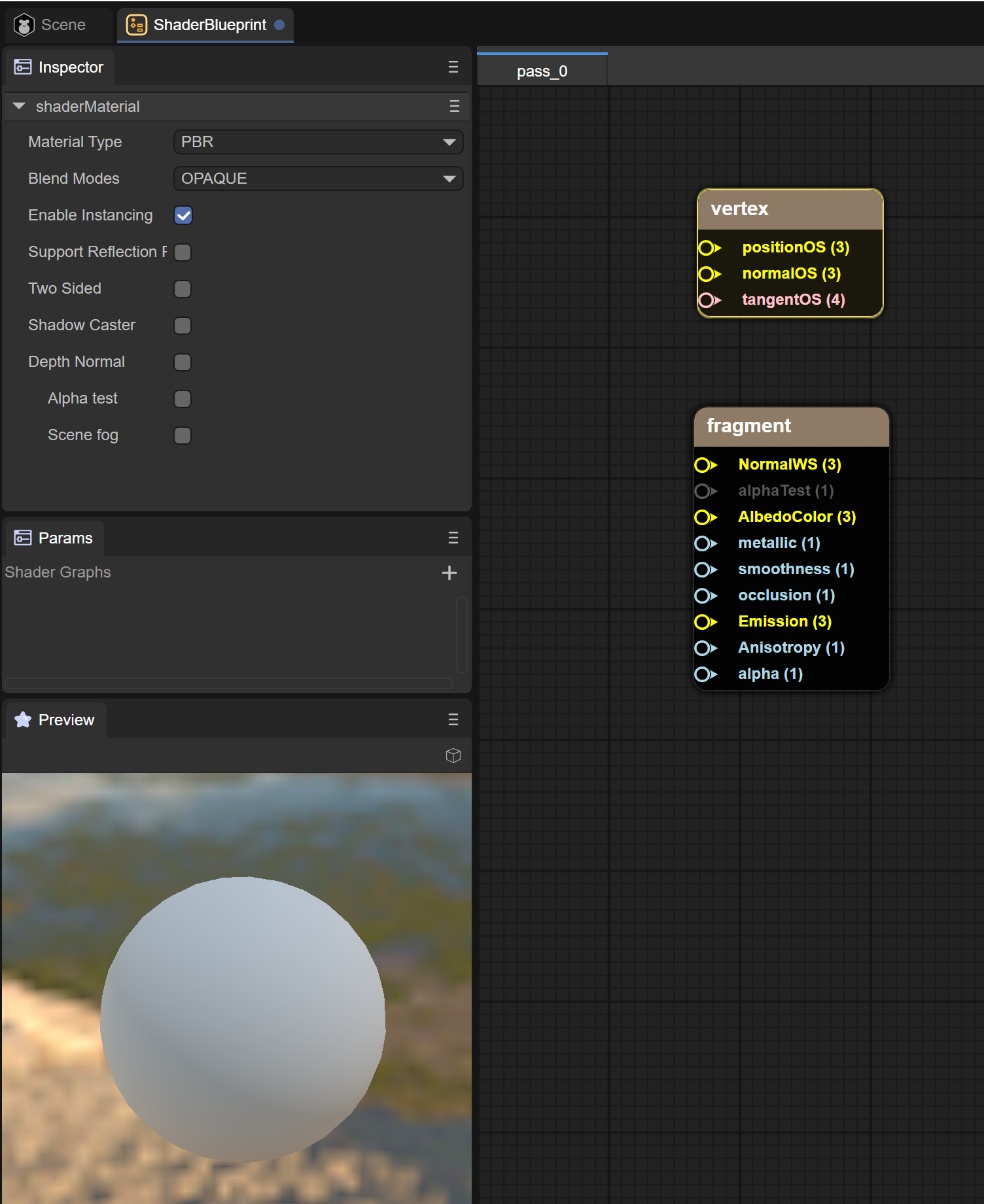
Task: Turn on the Shadow Caster checkbox
Action: [183, 325]
